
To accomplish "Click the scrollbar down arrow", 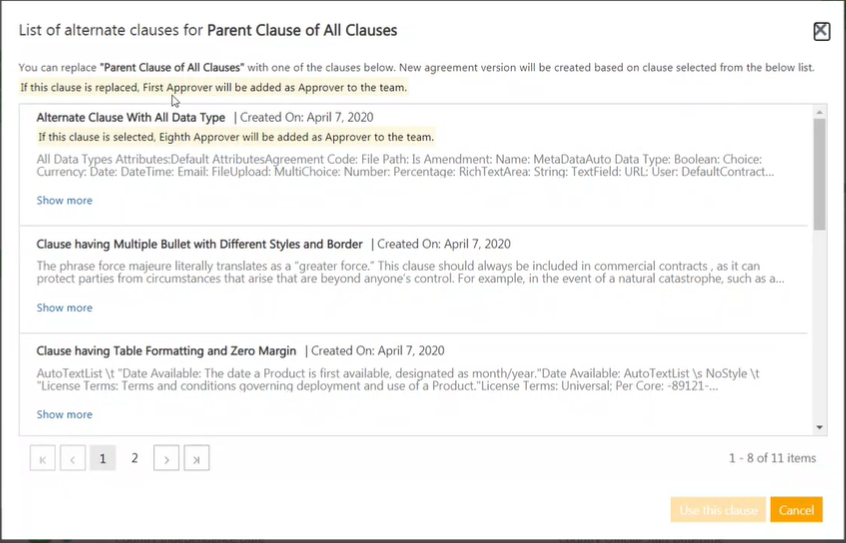I will (820, 428).
